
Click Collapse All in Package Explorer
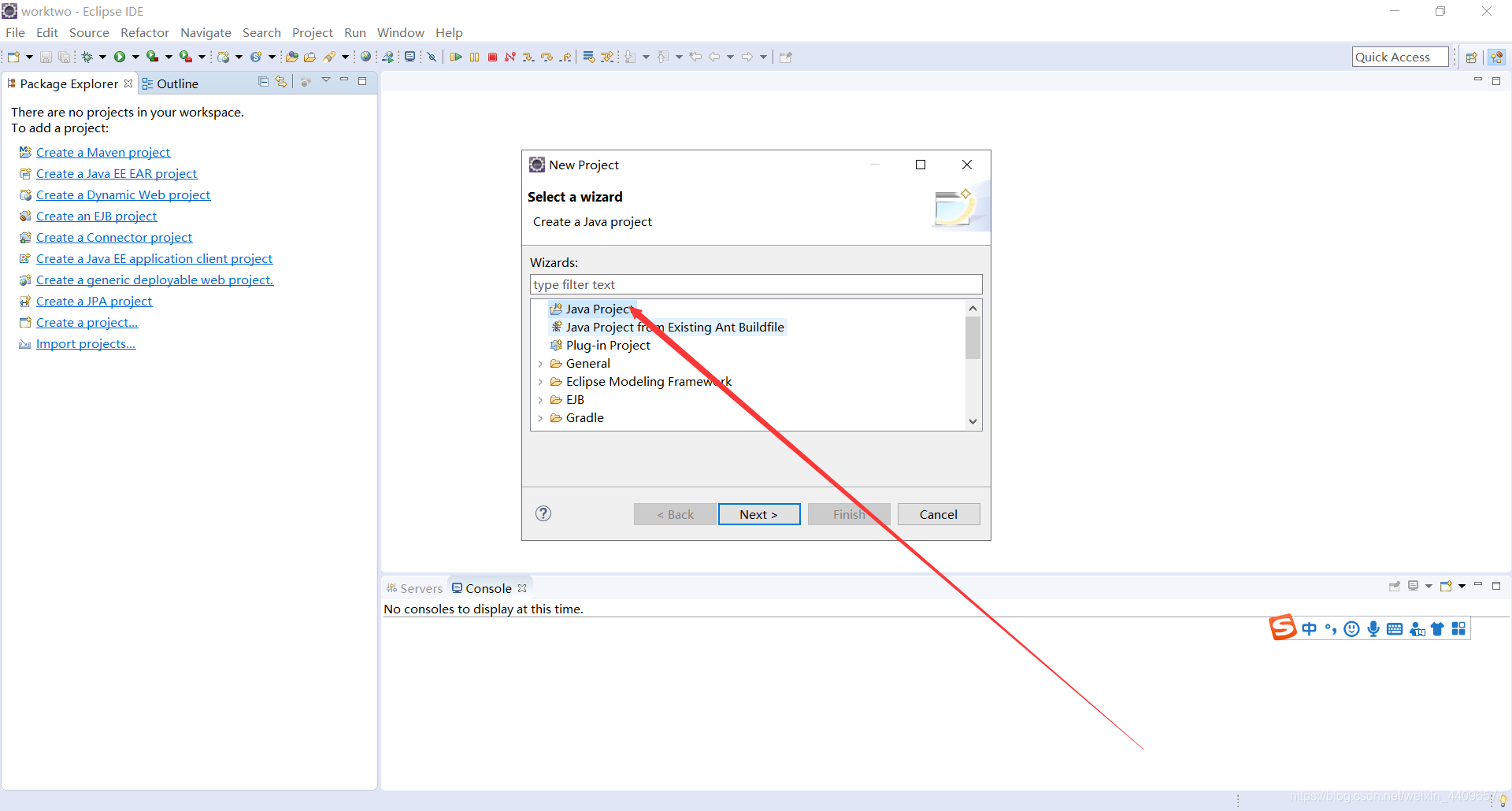(x=264, y=81)
